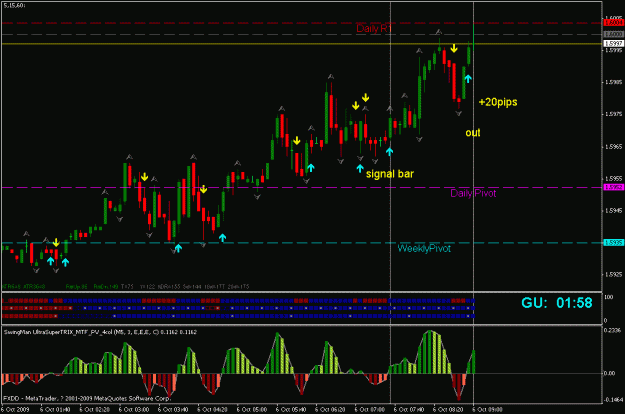Click the yellow sell arrow left of '+20pips'
This screenshot has width=625, height=414.
click(454, 49)
